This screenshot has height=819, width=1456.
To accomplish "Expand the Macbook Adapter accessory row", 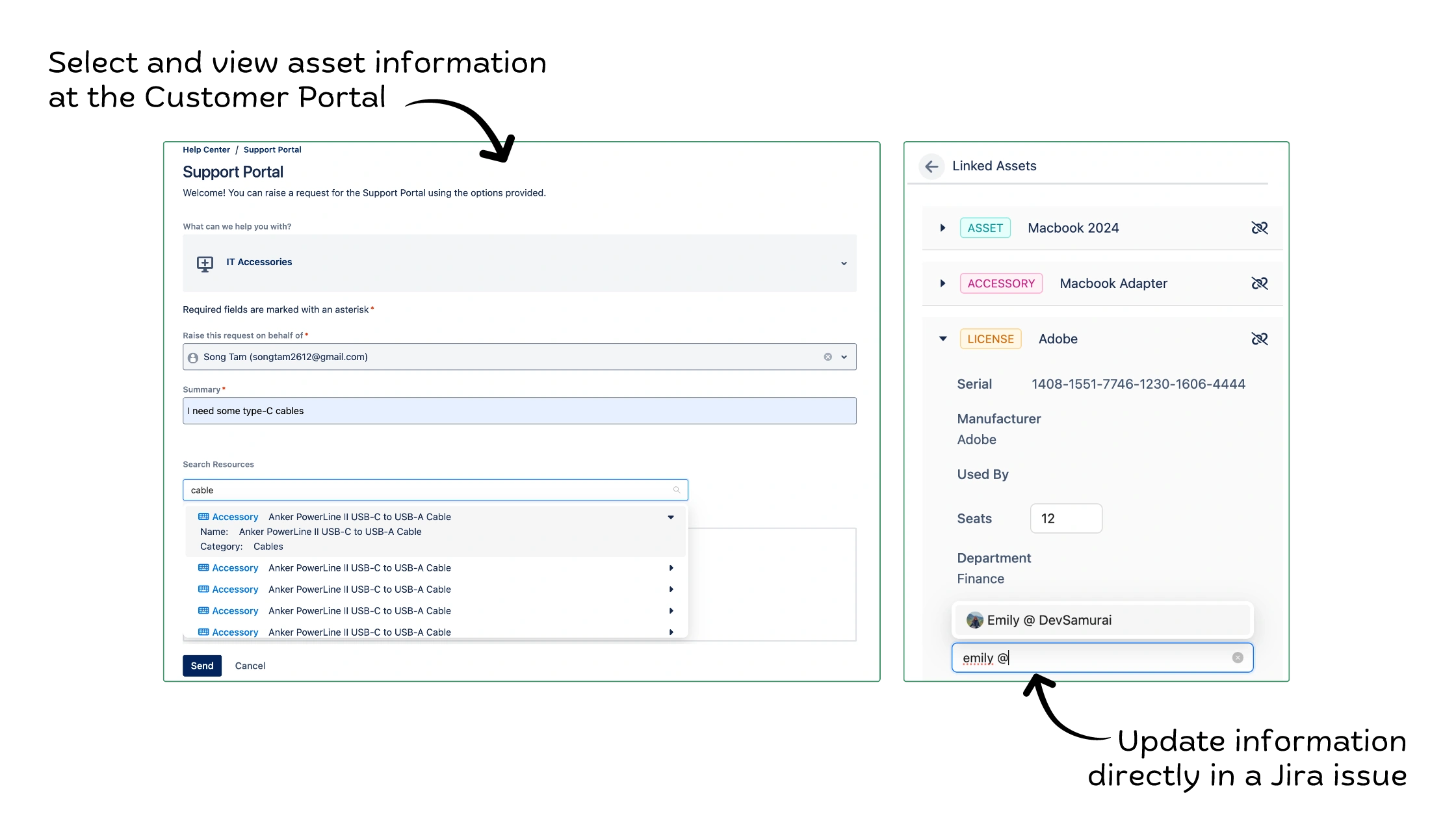I will (x=942, y=283).
